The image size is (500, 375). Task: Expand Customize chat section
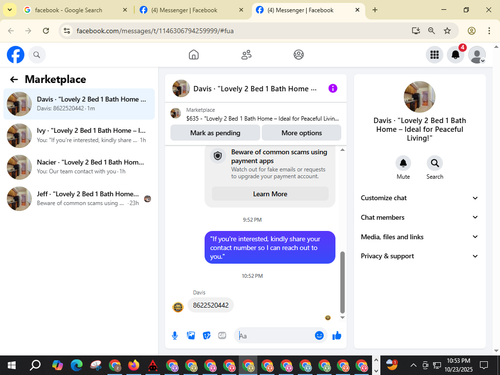point(419,198)
